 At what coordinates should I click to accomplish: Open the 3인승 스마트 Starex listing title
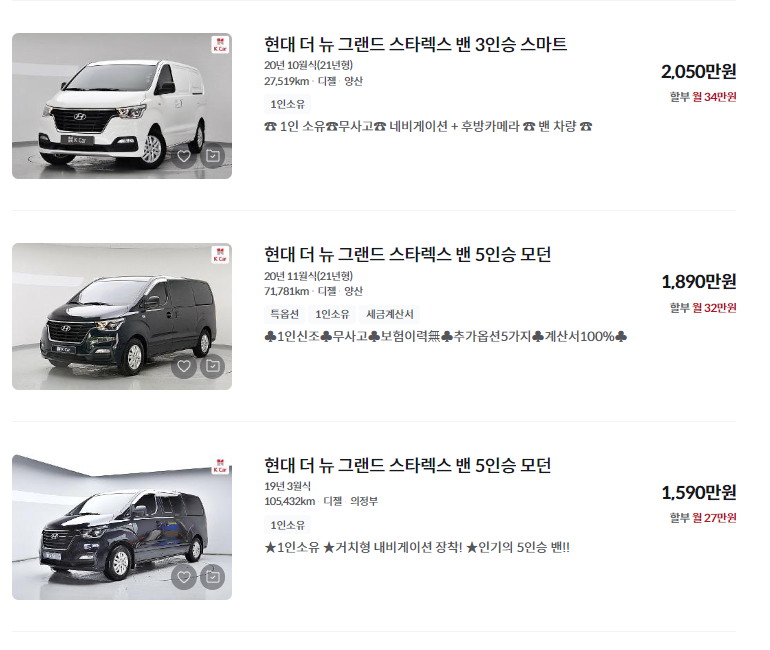pyautogui.click(x=415, y=44)
